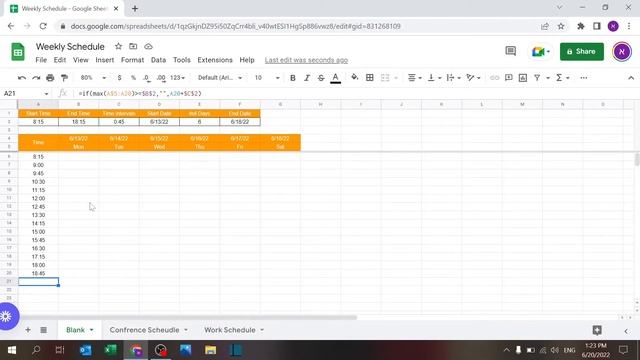The width and height of the screenshot is (640, 360).
Task: Open the text color picker
Action: point(336,78)
